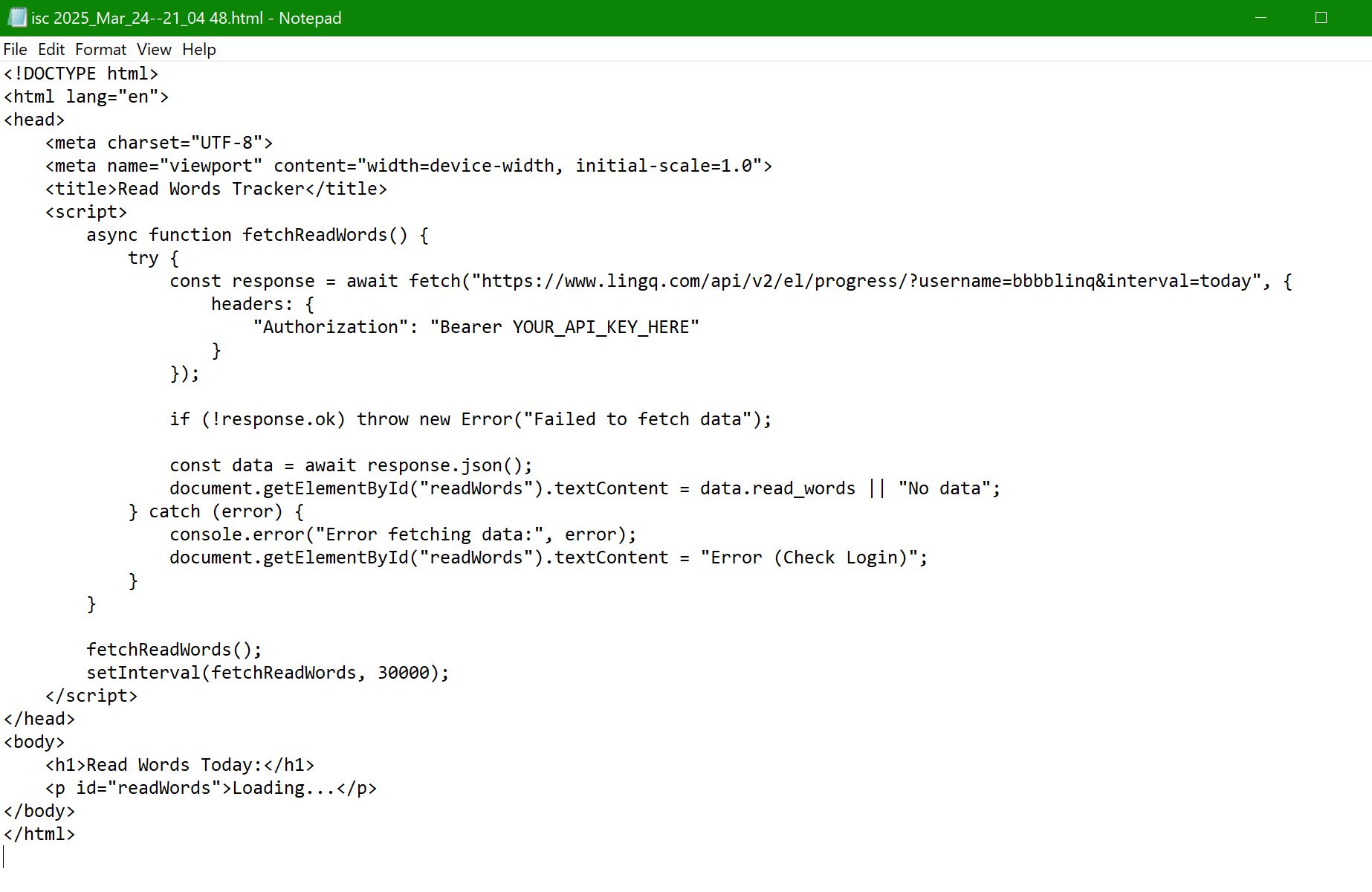Click the 'catch (error) {' line
Image resolution: width=1372 pixels, height=892 pixels.
pos(216,511)
